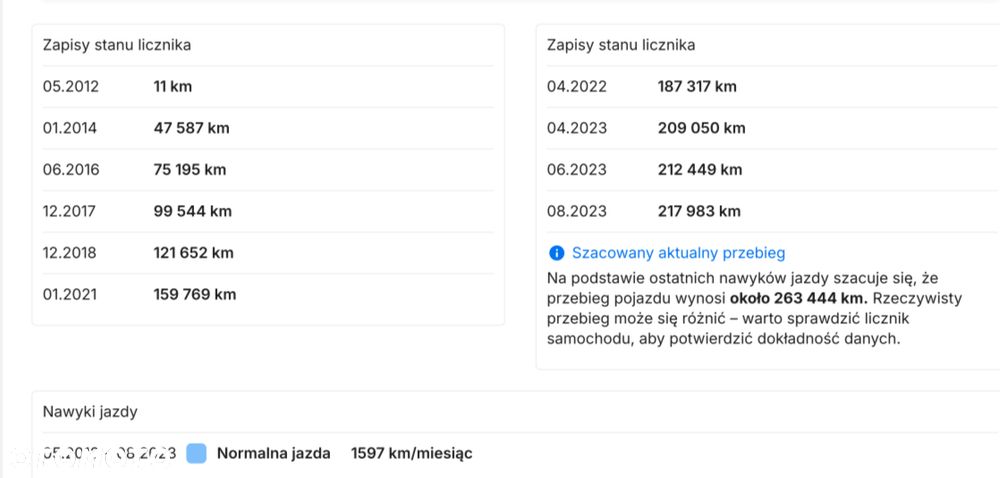Viewport: 1000px width, 478px height.
Task: Click the 04.2022 date entry
Action: (x=576, y=86)
